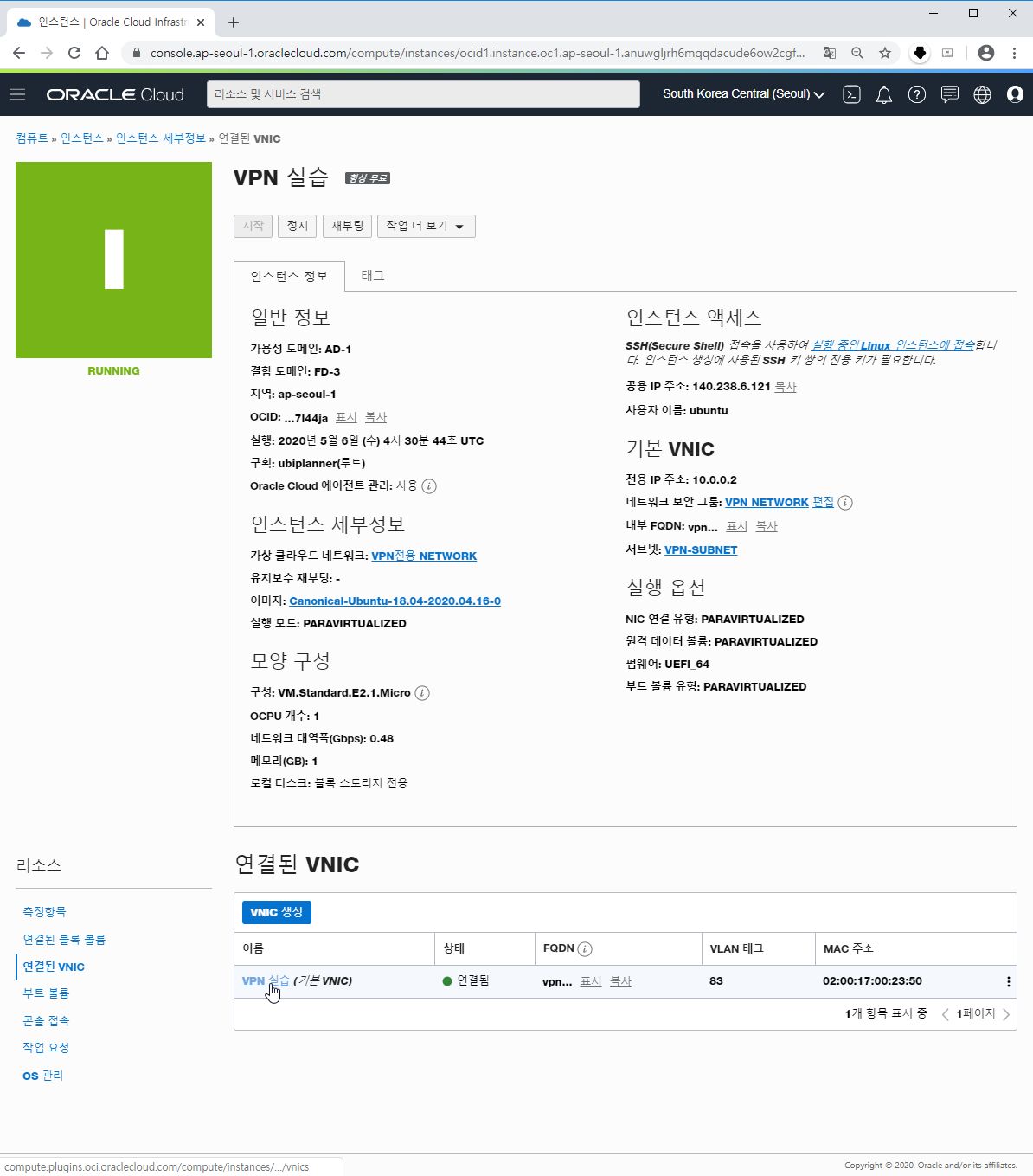This screenshot has height=1176, width=1033.
Task: Go to the next page of VNICs
Action: click(1006, 1014)
